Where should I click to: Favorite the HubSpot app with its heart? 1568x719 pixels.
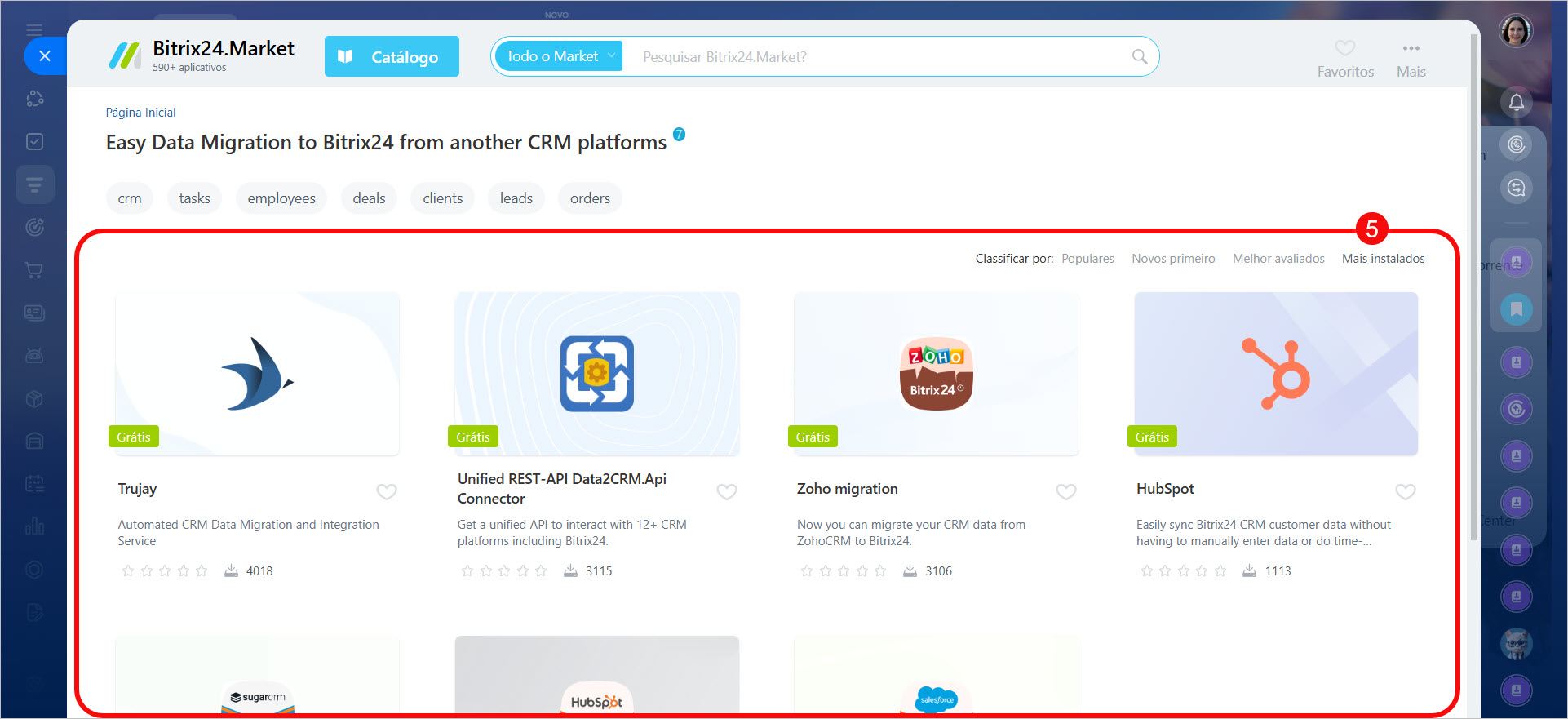point(1406,491)
